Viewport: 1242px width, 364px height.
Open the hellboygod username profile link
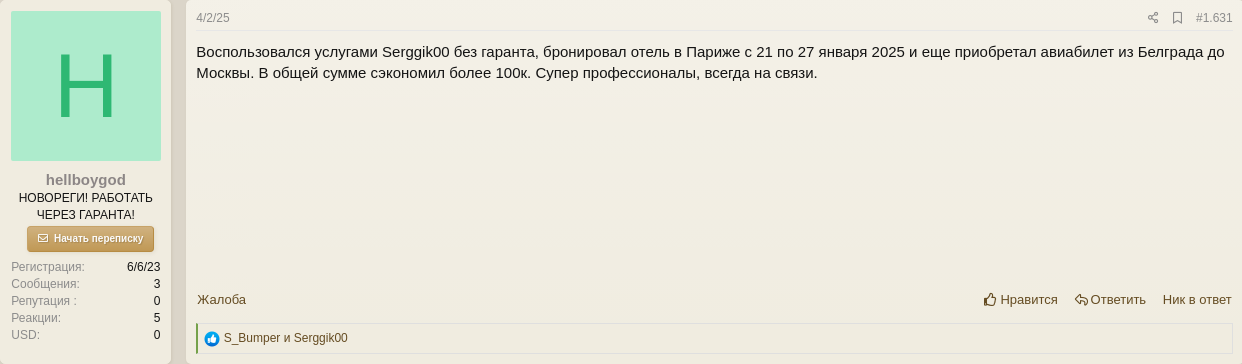pyautogui.click(x=86, y=180)
